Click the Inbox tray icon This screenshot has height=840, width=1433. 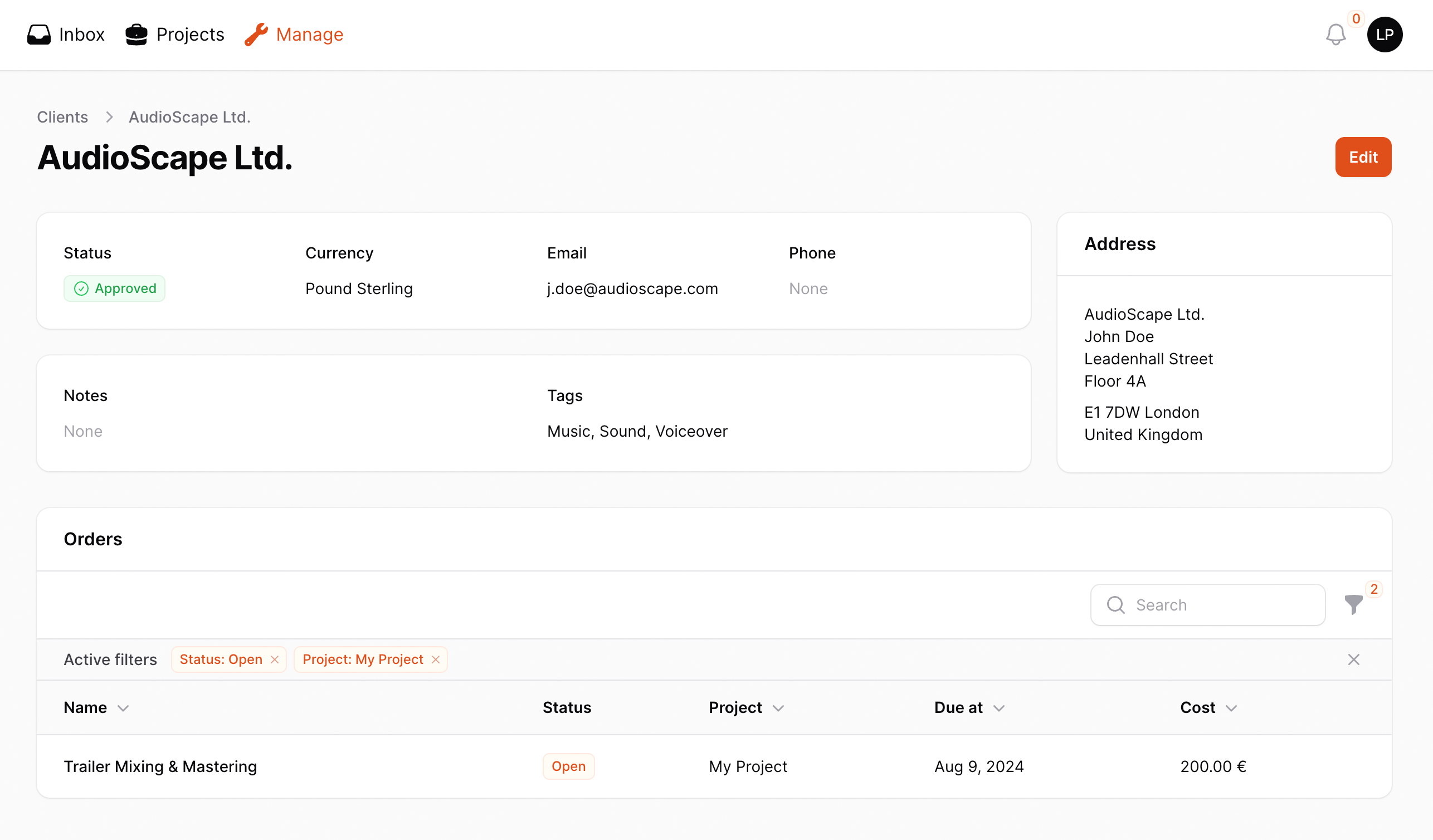38,35
